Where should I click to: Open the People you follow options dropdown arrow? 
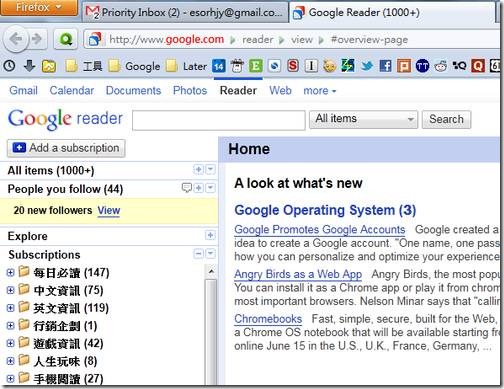tap(210, 188)
